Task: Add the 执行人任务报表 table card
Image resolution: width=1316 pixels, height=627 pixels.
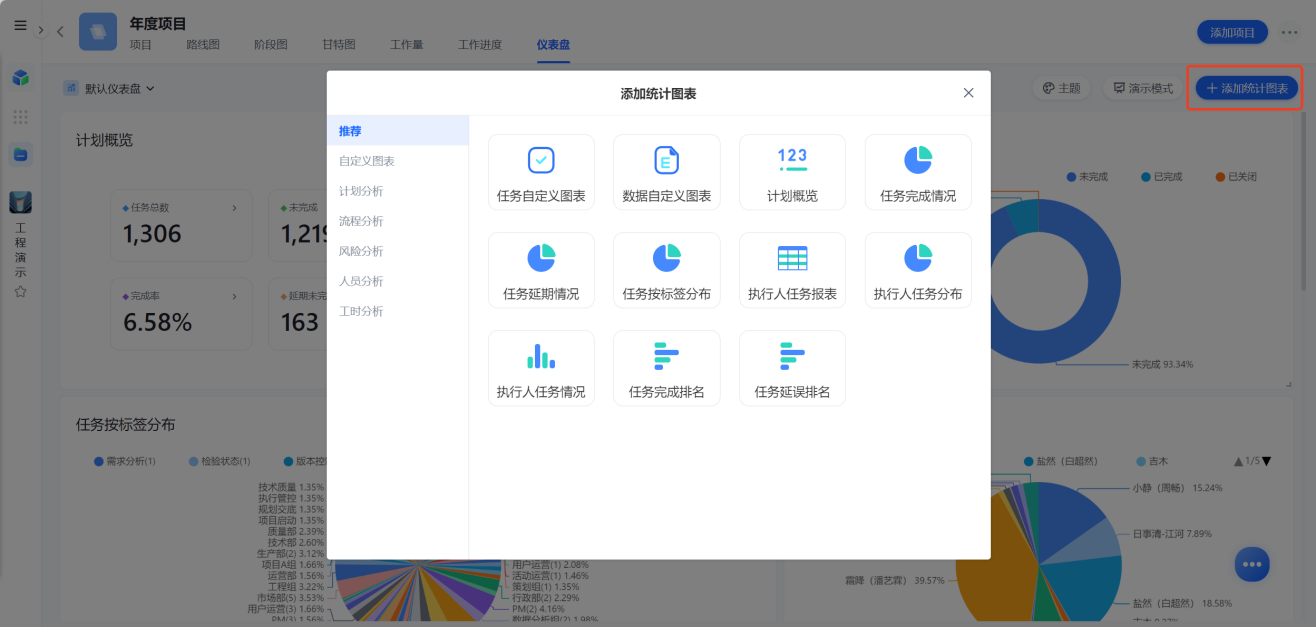Action: click(x=792, y=270)
